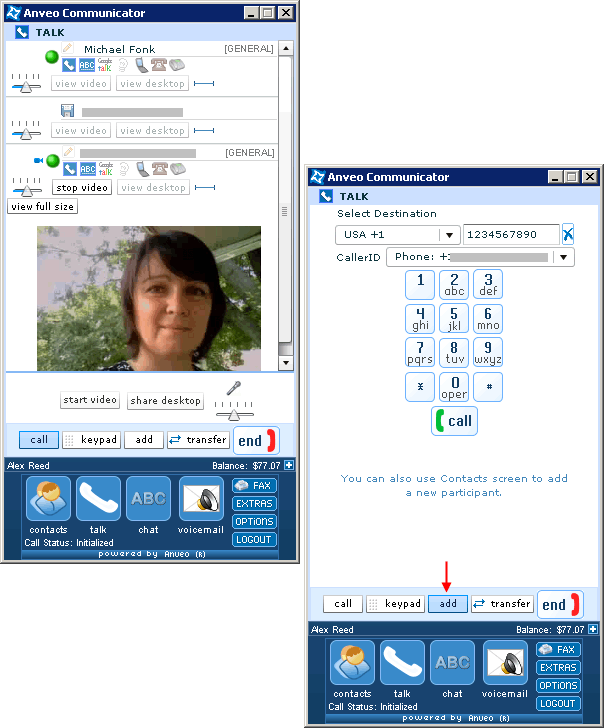604x728 pixels.
Task: Click balance plus icon in left window
Action: (x=289, y=465)
